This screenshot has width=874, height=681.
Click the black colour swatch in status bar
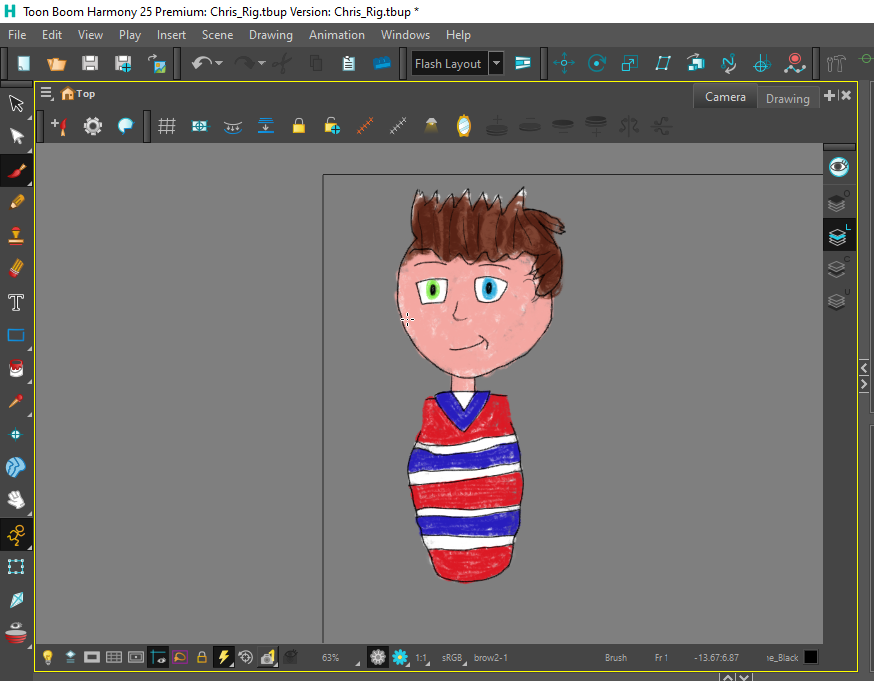(x=811, y=657)
